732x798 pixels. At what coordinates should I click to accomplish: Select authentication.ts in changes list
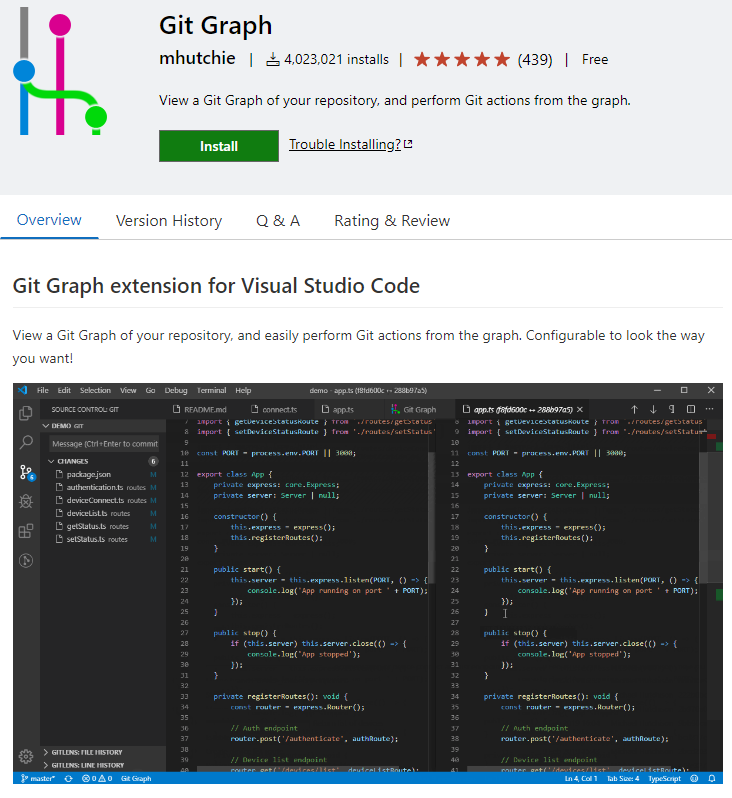point(102,488)
